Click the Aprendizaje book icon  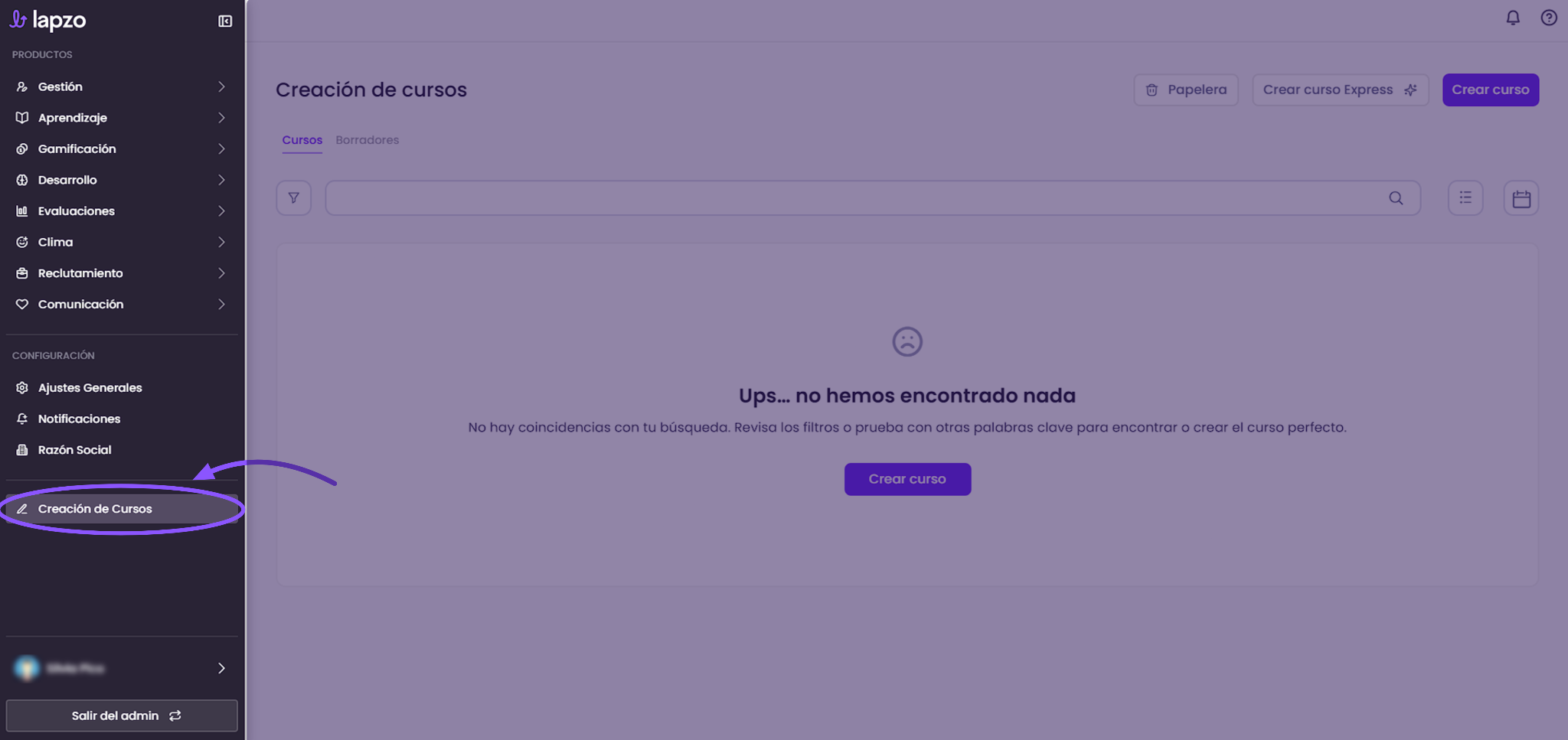22,118
